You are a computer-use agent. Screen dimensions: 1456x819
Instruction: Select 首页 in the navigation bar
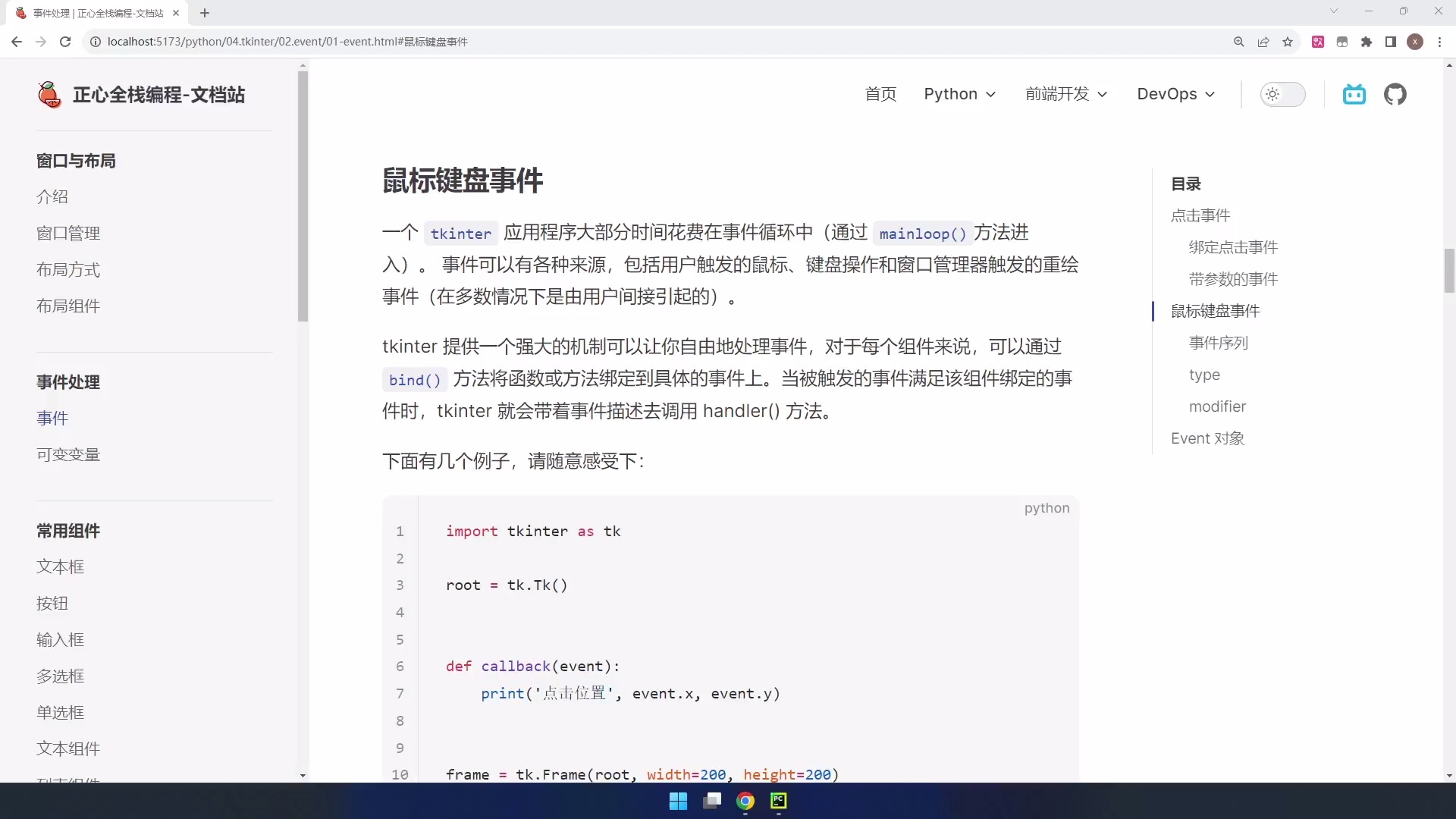(x=880, y=94)
